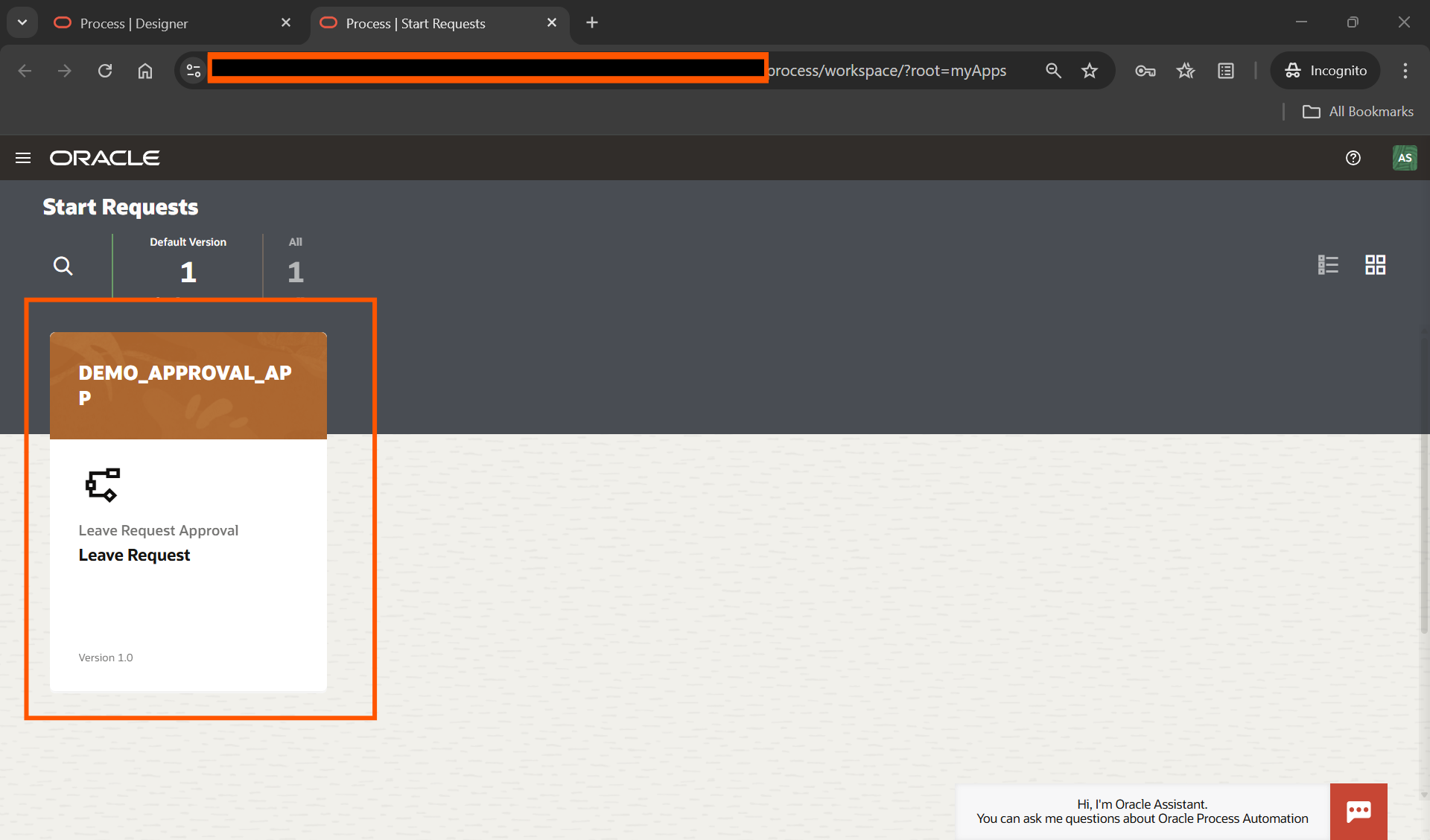Image resolution: width=1430 pixels, height=840 pixels.
Task: Open All Bookmarks
Action: point(1357,111)
